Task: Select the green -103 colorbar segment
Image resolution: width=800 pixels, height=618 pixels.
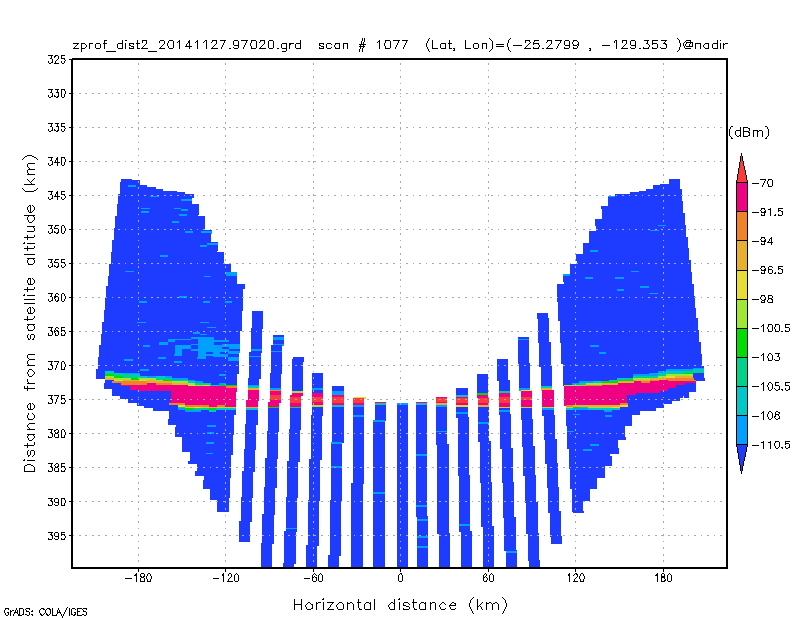Action: [x=742, y=342]
